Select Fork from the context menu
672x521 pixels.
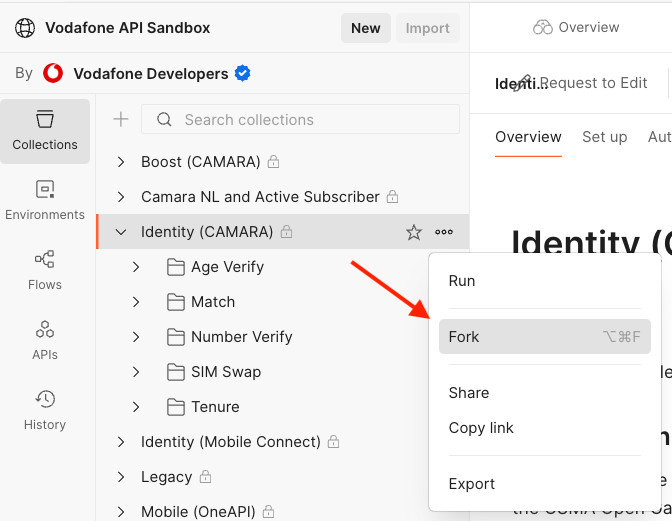click(x=464, y=337)
